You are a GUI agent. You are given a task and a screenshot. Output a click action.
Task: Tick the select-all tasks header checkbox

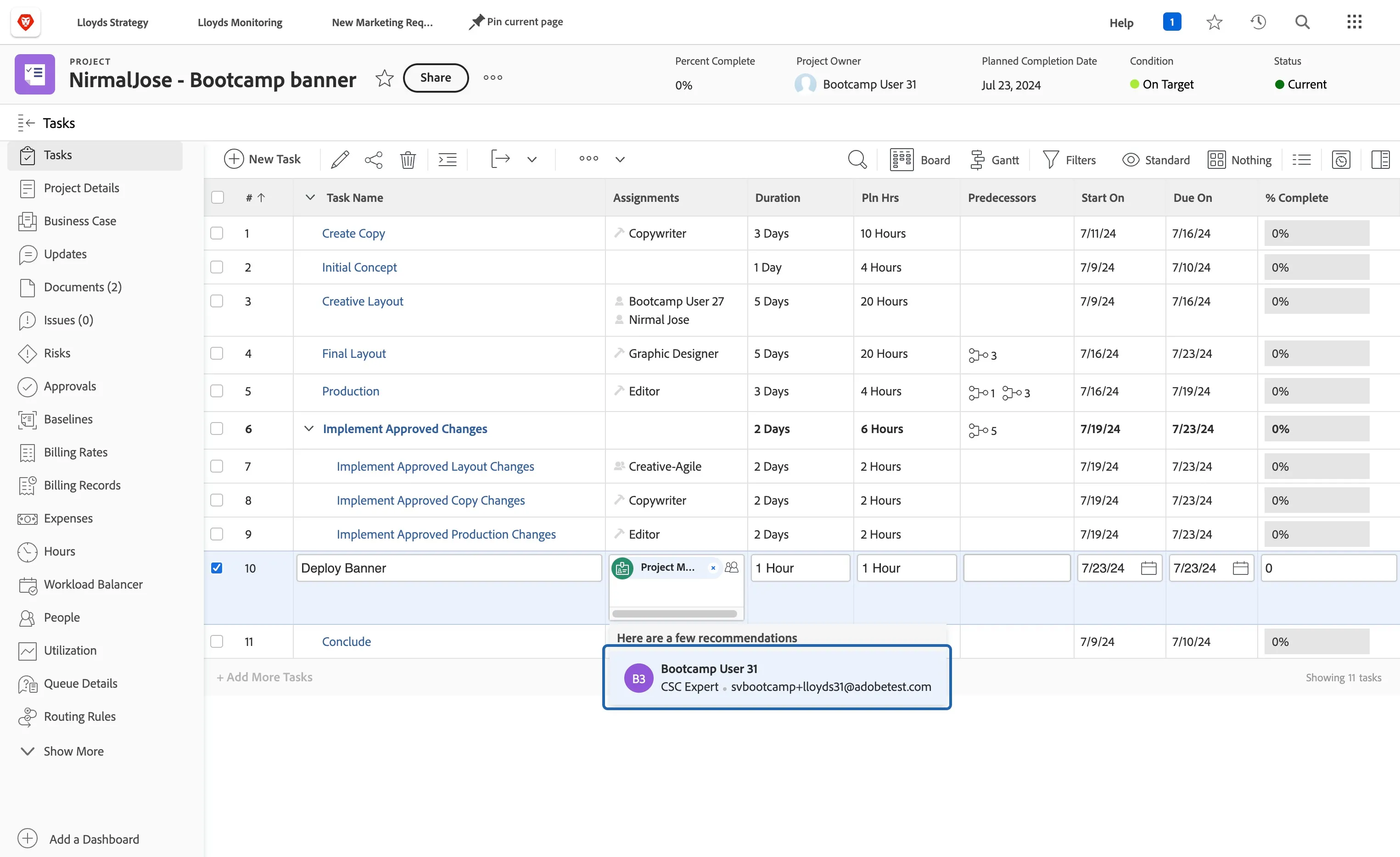tap(217, 197)
